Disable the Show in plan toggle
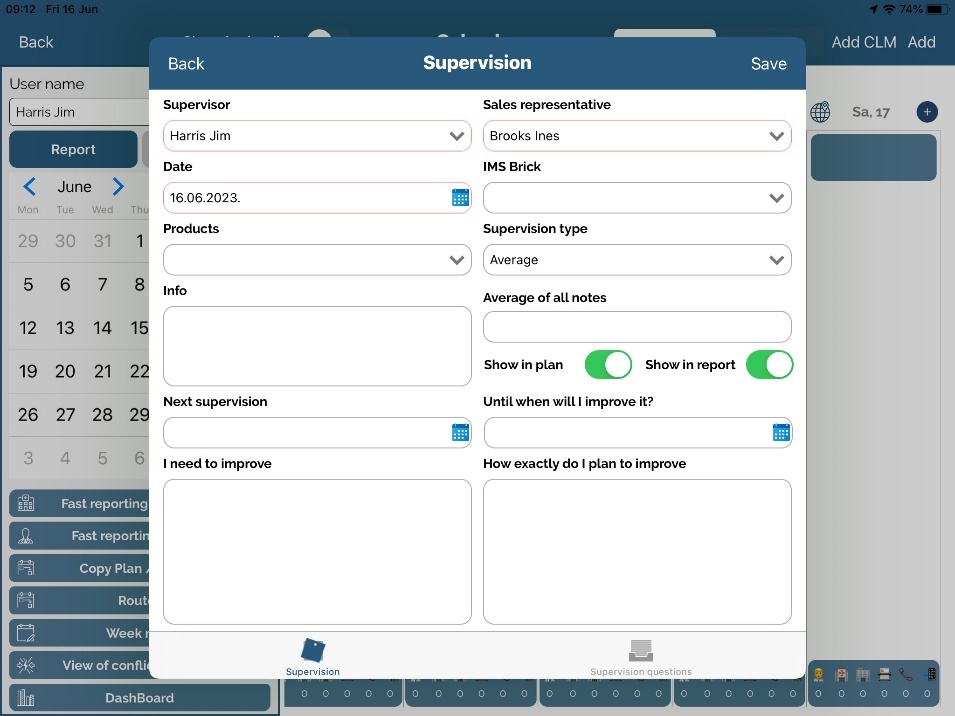955x716 pixels. coord(608,365)
